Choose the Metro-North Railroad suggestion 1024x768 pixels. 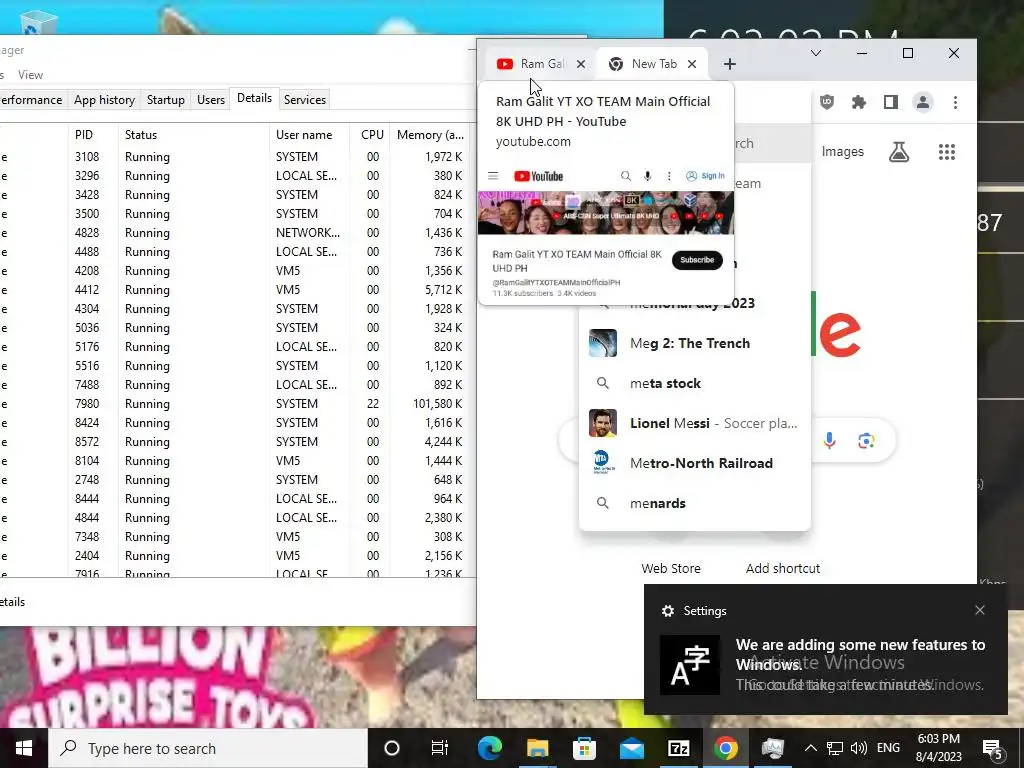point(695,463)
